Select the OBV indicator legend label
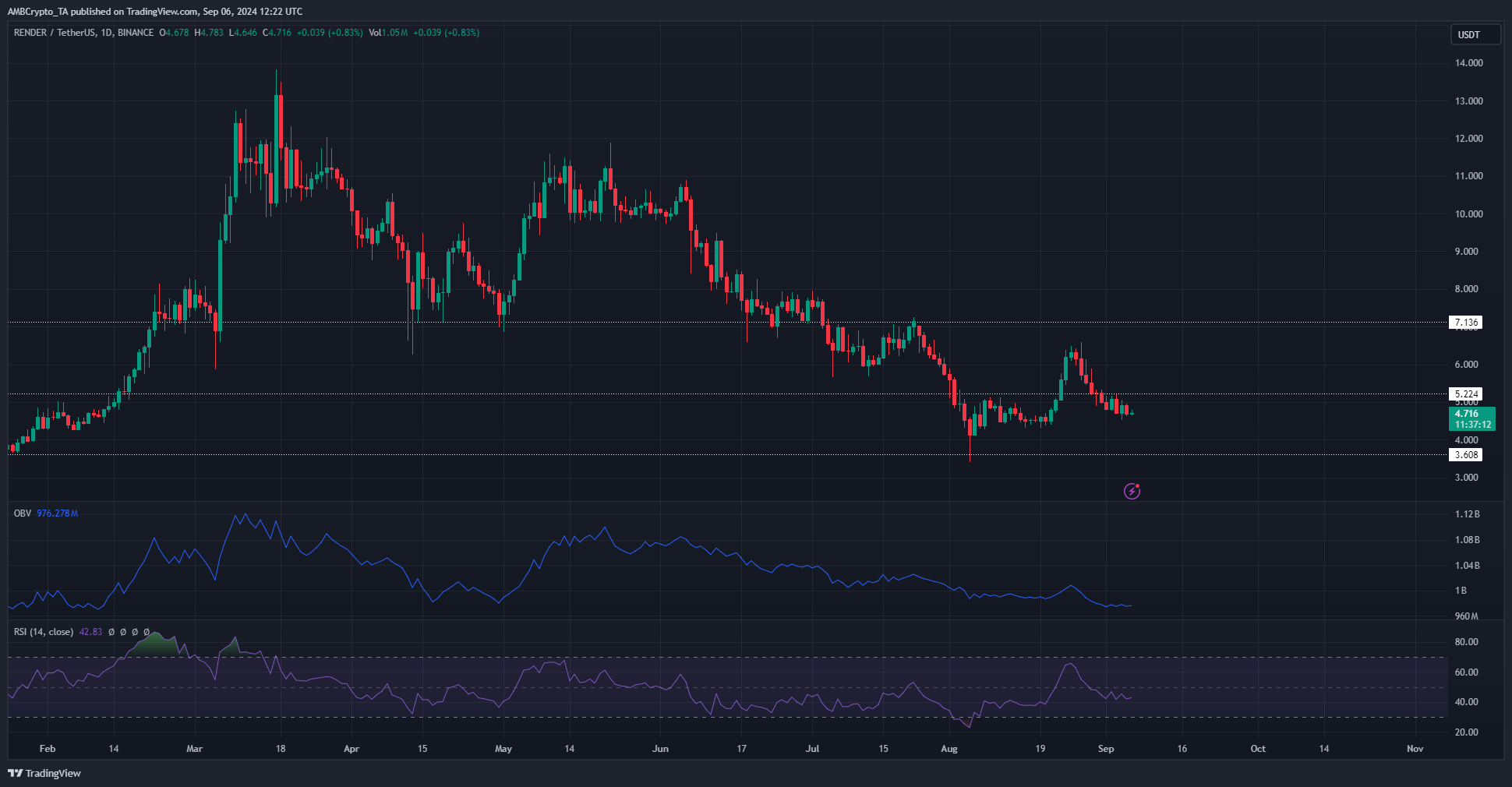This screenshot has height=787, width=1512. 23,513
